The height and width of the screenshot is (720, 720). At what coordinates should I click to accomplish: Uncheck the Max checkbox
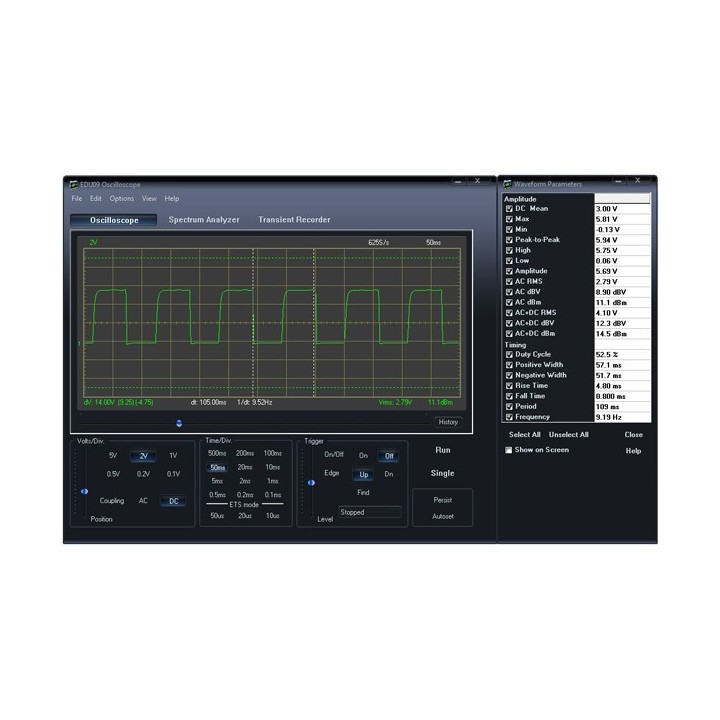(x=509, y=219)
